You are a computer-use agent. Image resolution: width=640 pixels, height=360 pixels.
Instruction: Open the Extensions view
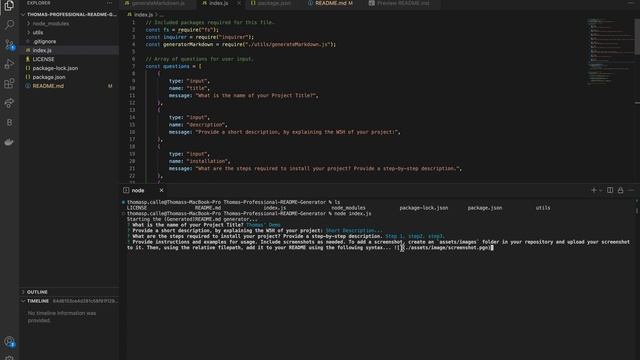9,84
